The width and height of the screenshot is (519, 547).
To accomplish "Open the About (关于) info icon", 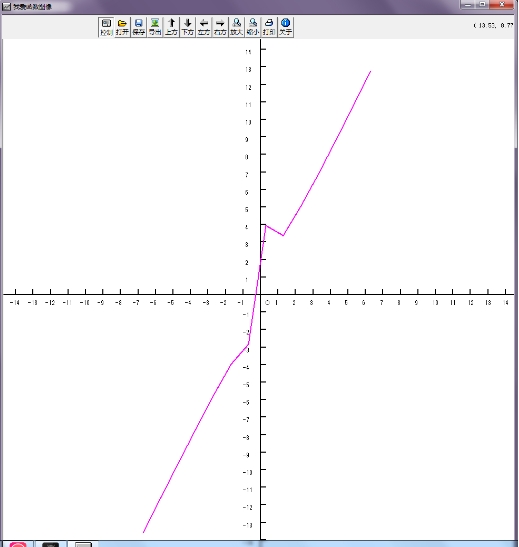I will [x=285, y=27].
